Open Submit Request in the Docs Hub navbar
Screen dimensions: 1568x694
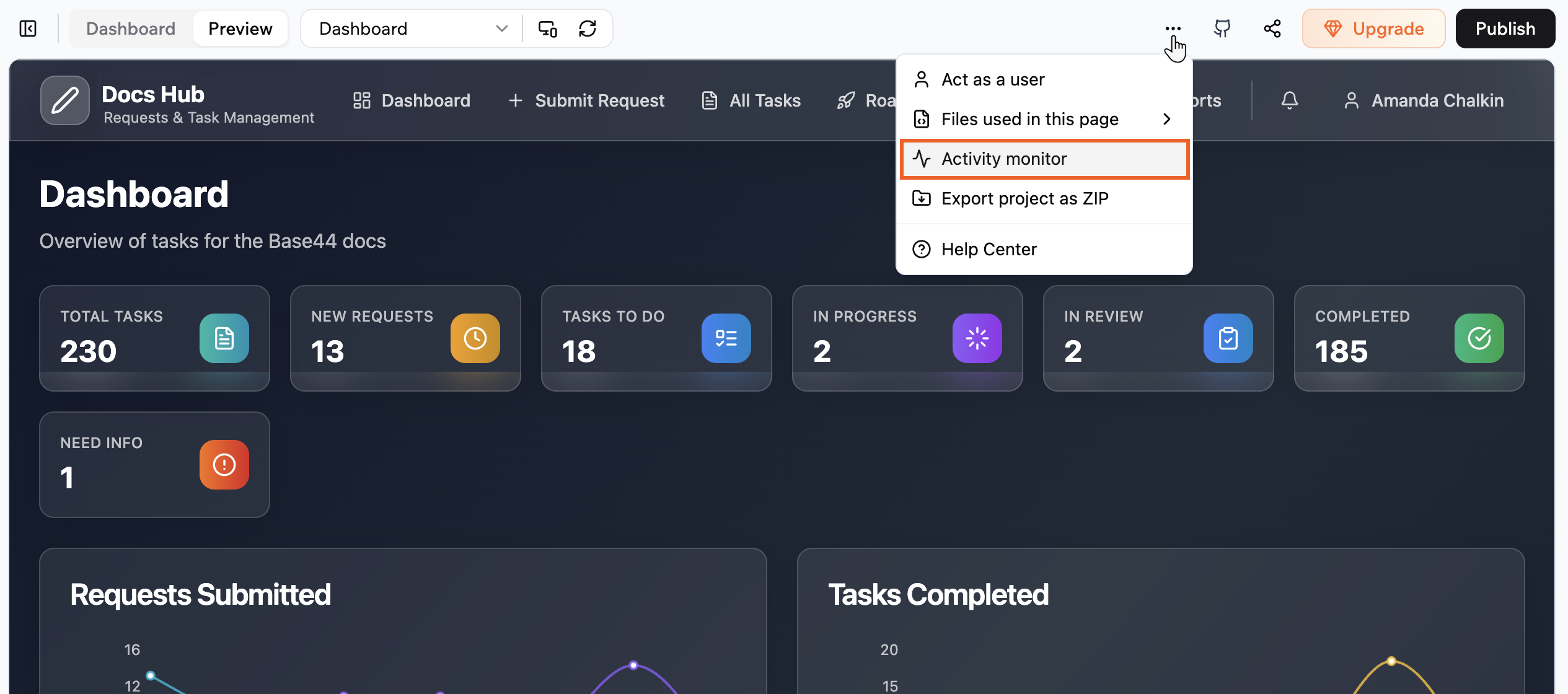[599, 100]
